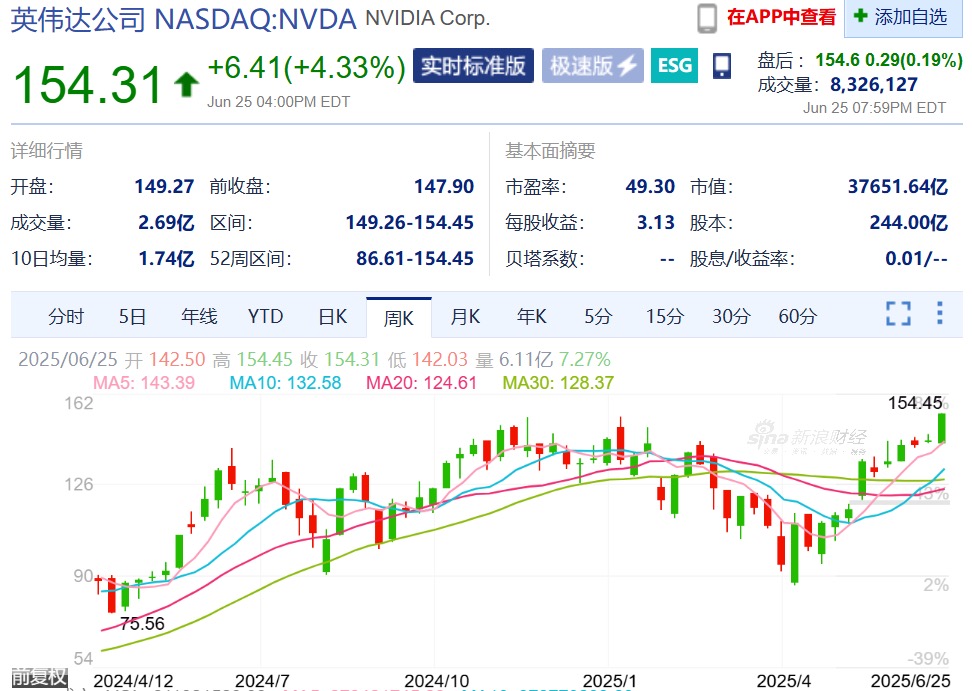The width and height of the screenshot is (972, 691).
Task: Click the 开盘 value 149.27
Action: coord(164,187)
